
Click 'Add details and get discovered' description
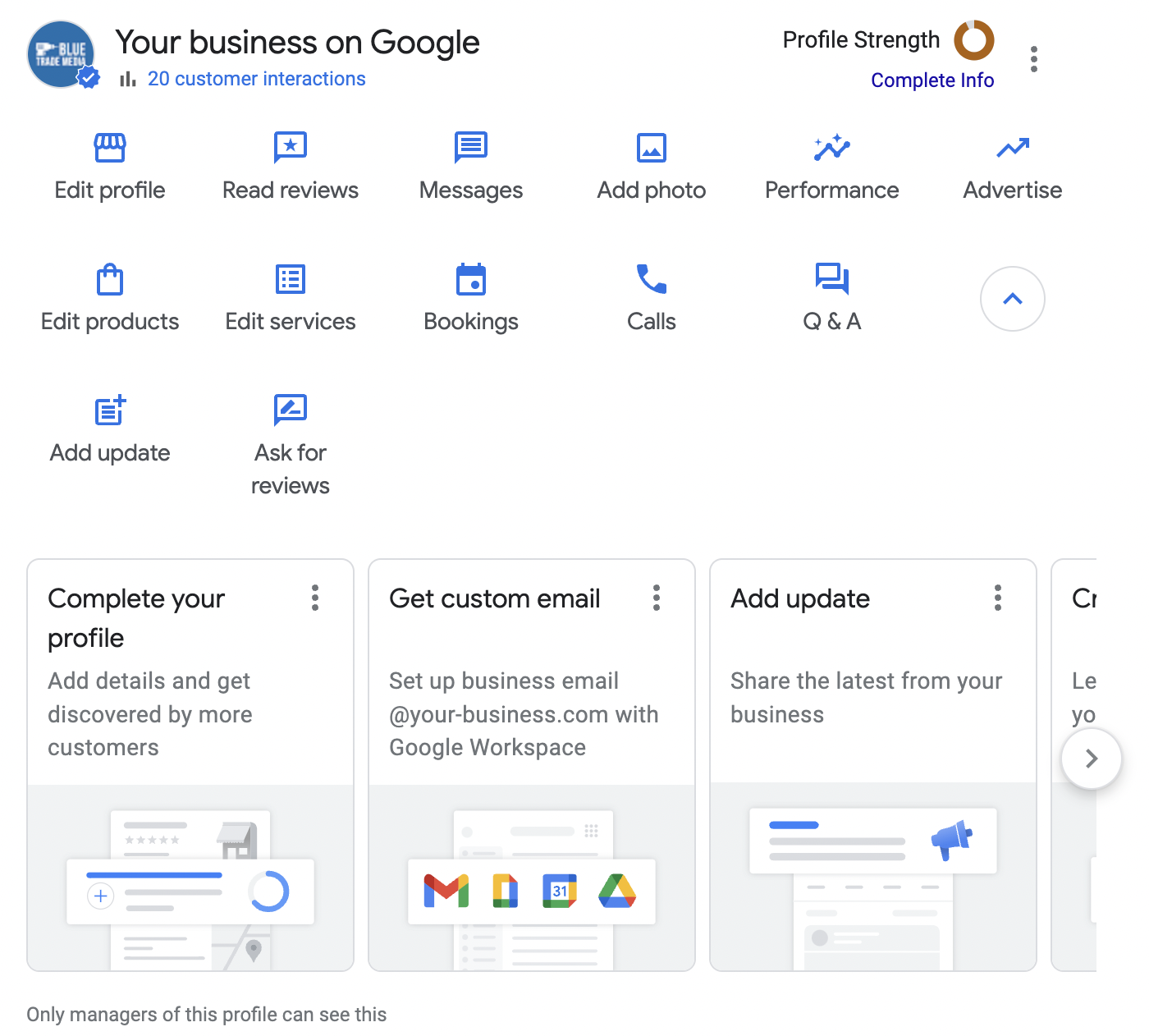[x=149, y=714]
